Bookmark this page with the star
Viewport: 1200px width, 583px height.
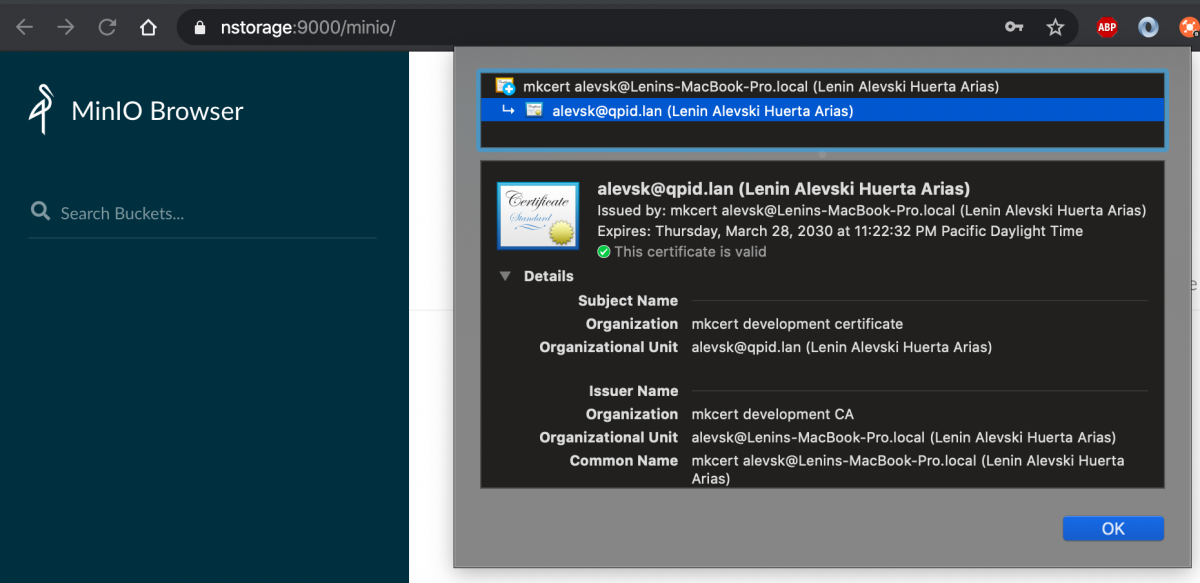pos(1055,27)
